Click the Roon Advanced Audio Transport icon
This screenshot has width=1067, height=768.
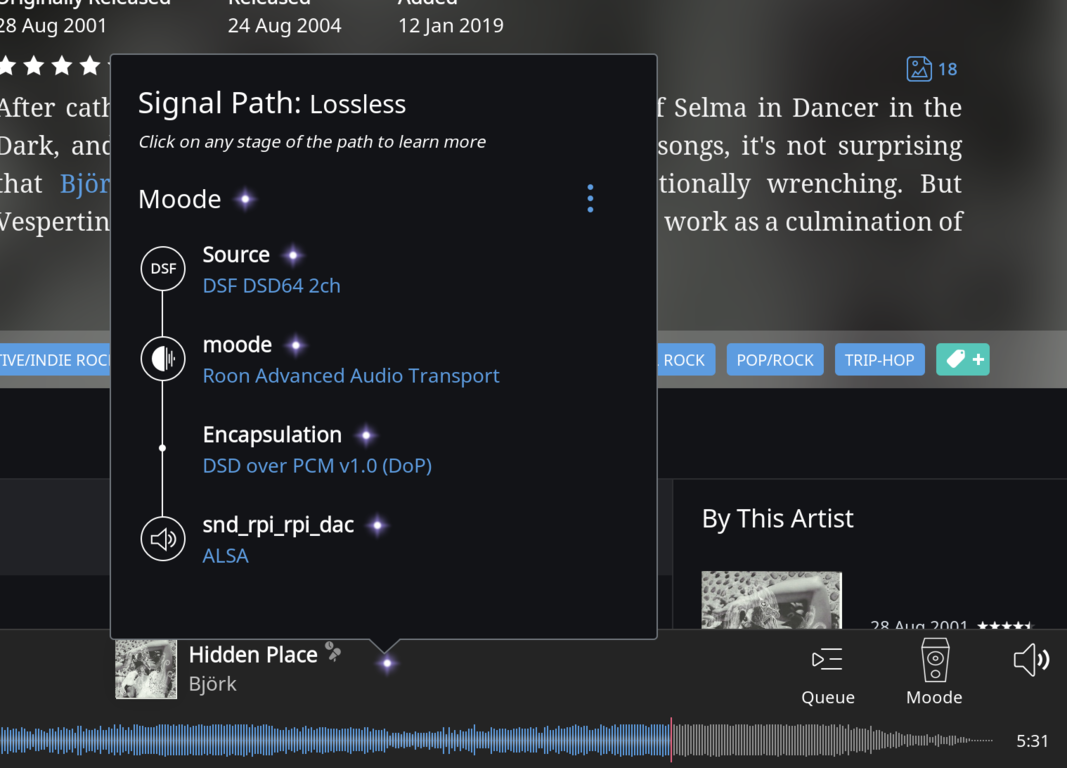pos(163,358)
